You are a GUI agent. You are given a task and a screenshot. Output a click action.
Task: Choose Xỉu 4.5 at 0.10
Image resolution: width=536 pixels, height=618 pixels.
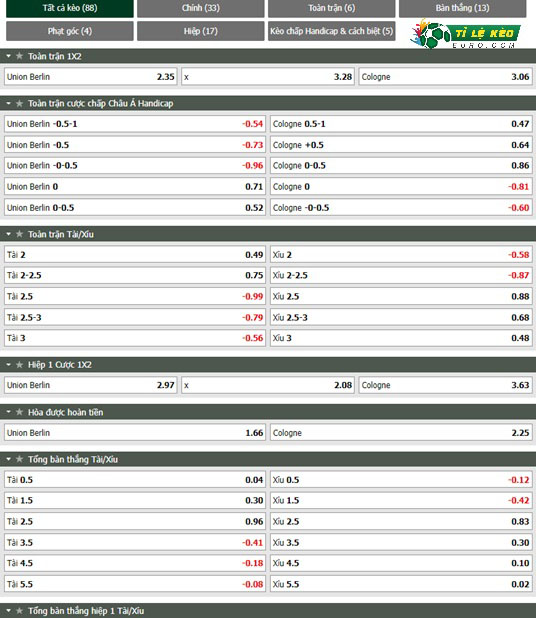pyautogui.click(x=401, y=563)
